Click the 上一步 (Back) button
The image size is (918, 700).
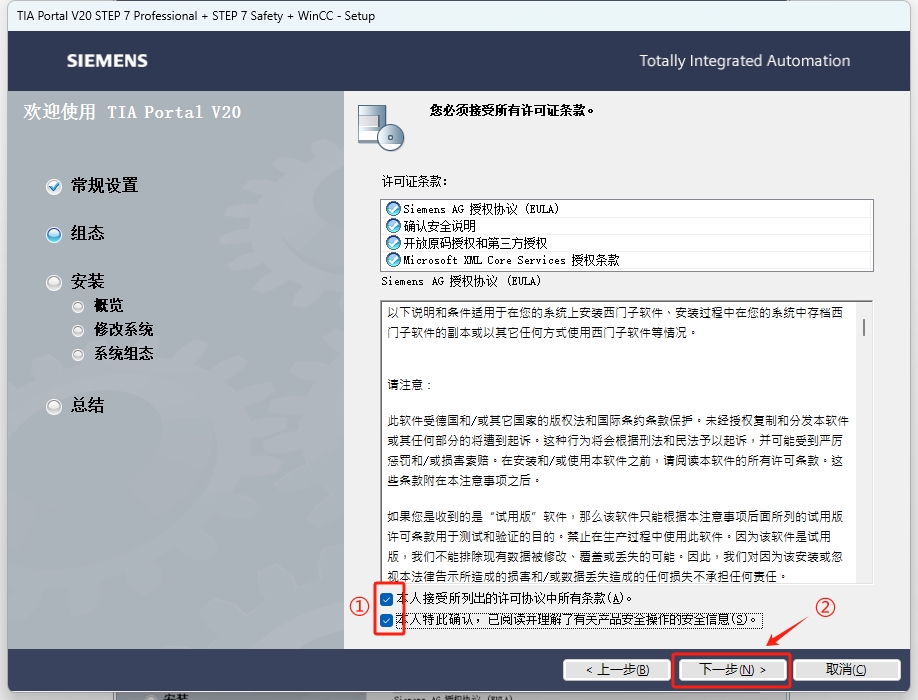point(618,670)
